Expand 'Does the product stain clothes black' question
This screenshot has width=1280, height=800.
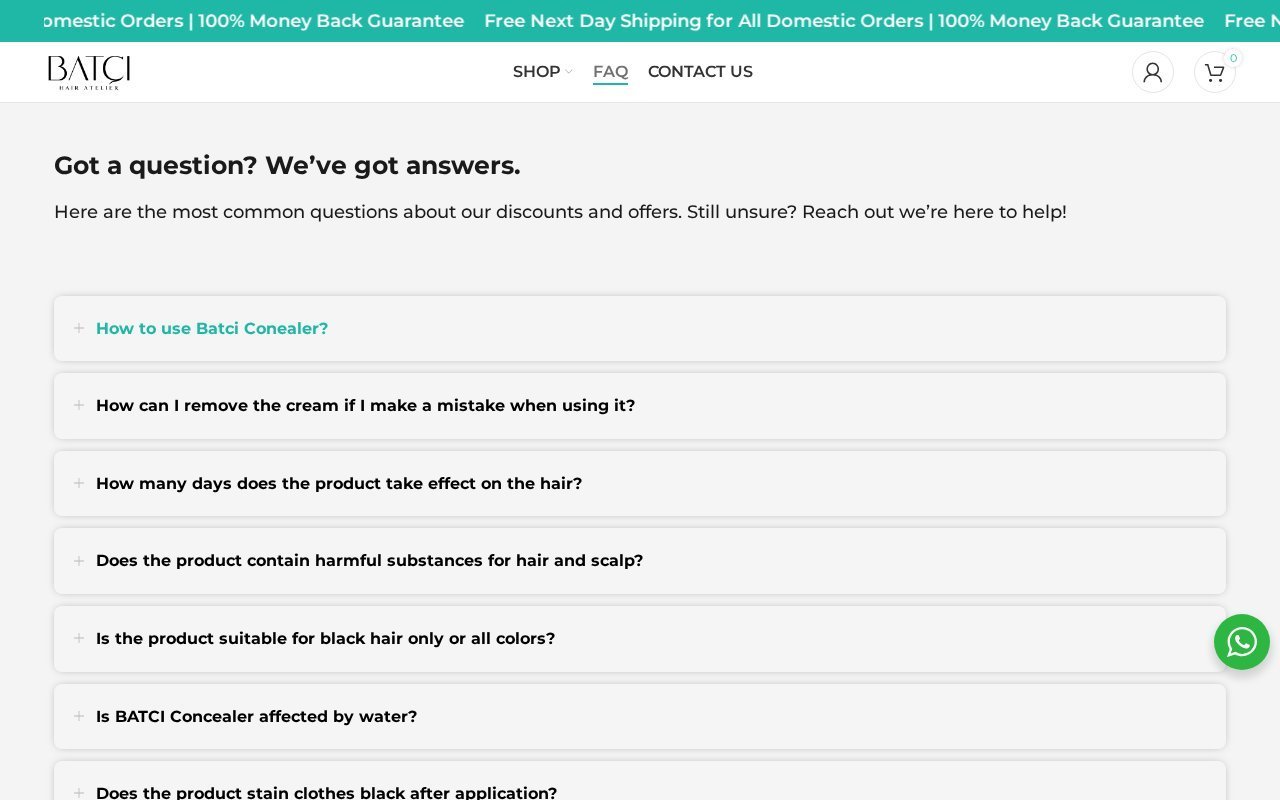click(640, 781)
